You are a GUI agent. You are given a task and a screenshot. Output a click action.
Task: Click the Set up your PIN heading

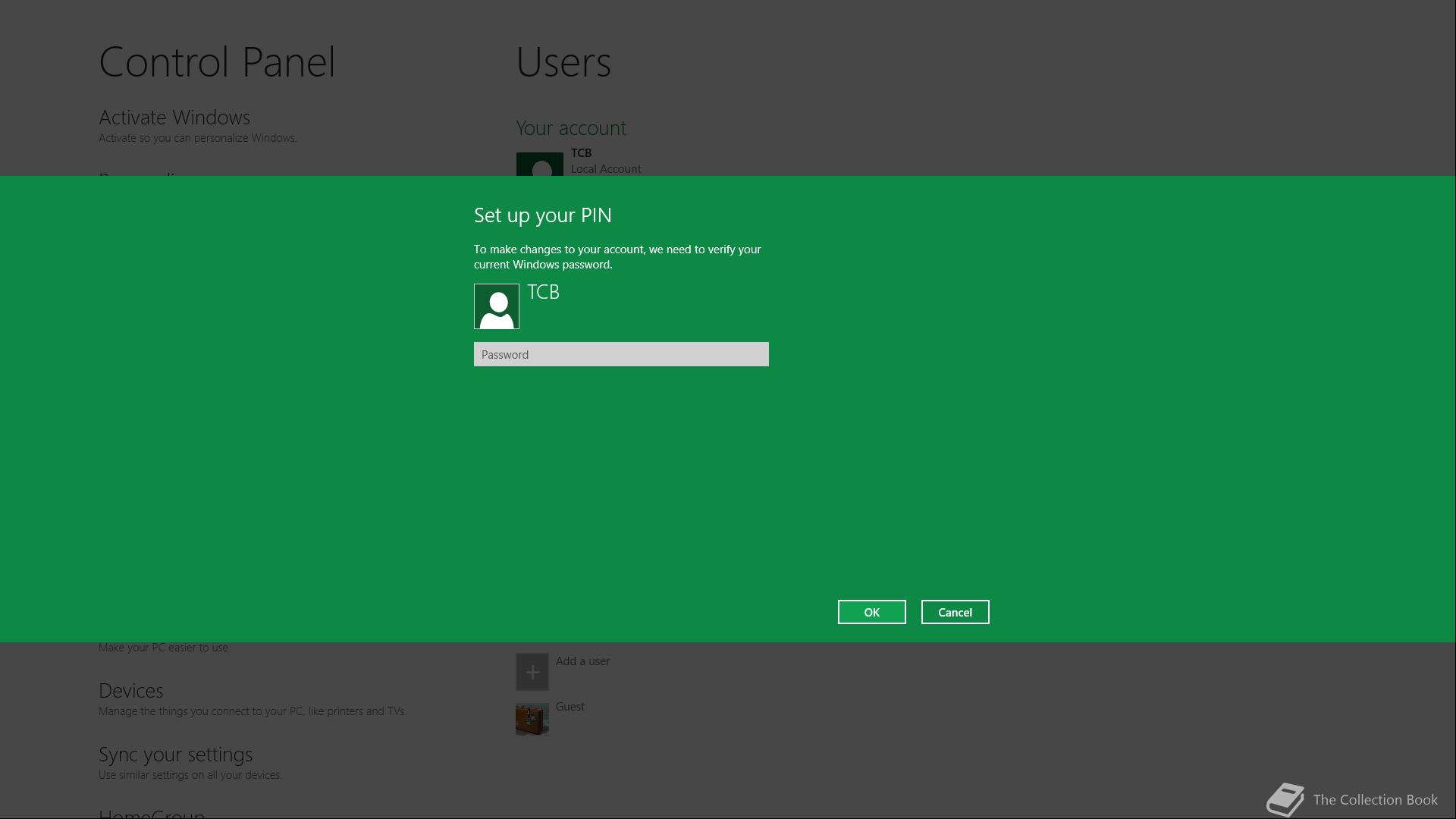pos(542,215)
